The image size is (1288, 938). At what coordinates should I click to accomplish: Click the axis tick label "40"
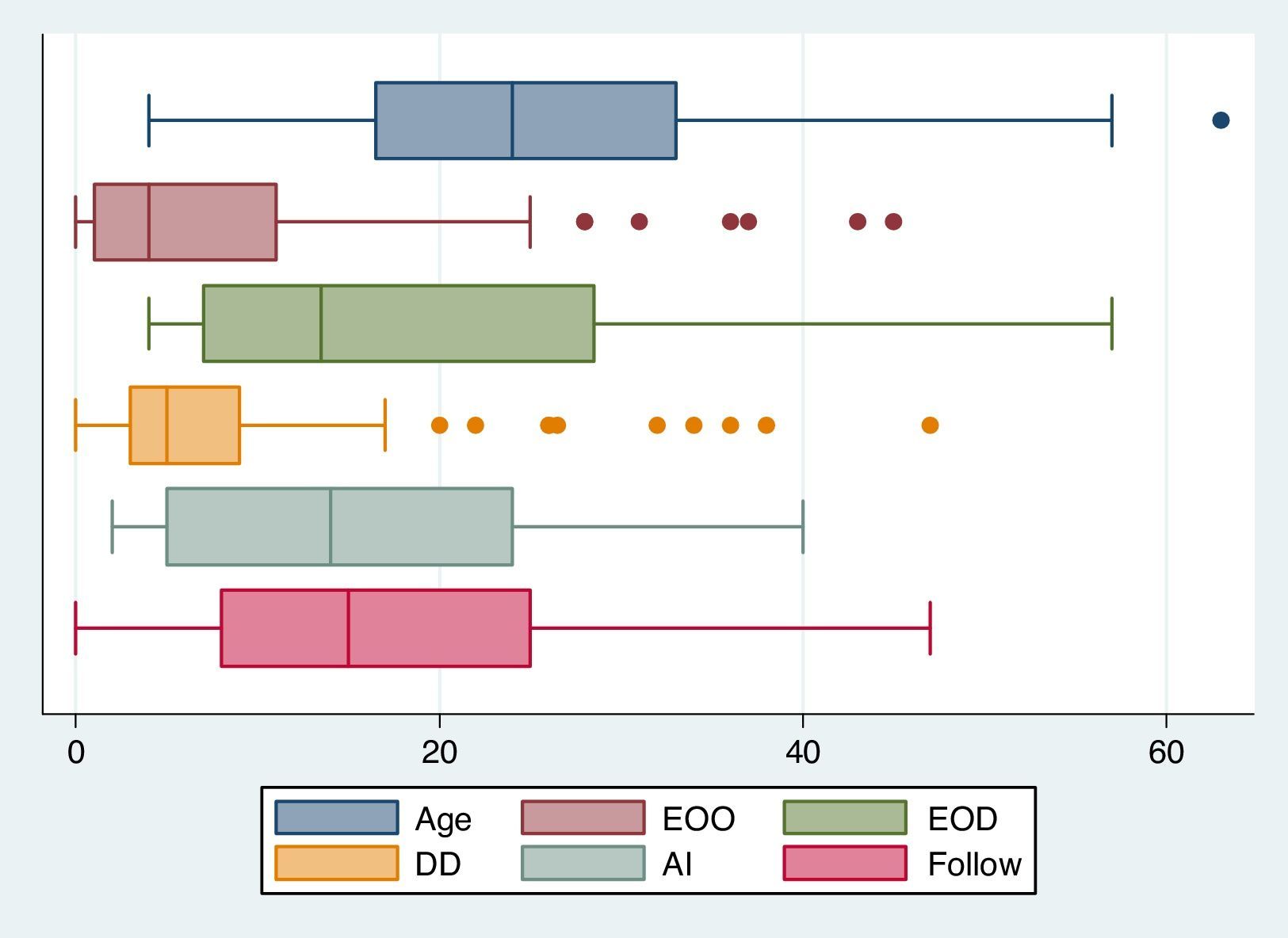(803, 753)
